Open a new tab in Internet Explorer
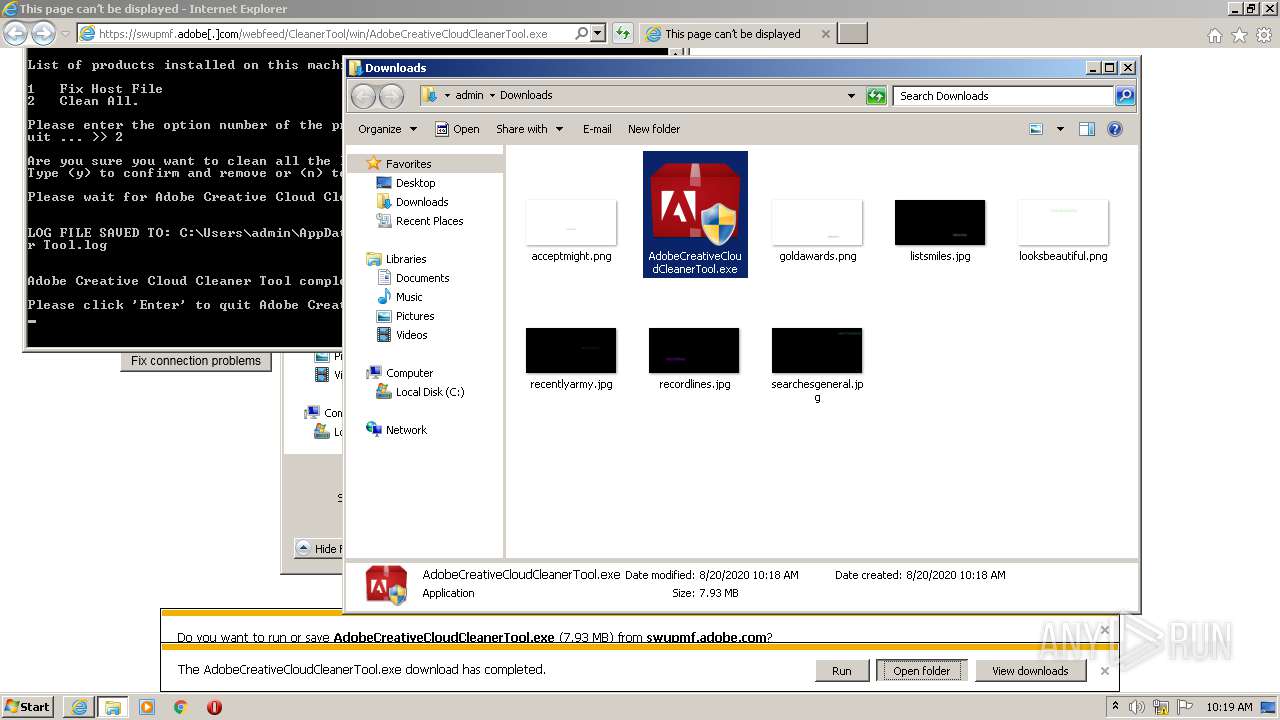Screen dimensions: 1280x720 pyautogui.click(x=852, y=33)
